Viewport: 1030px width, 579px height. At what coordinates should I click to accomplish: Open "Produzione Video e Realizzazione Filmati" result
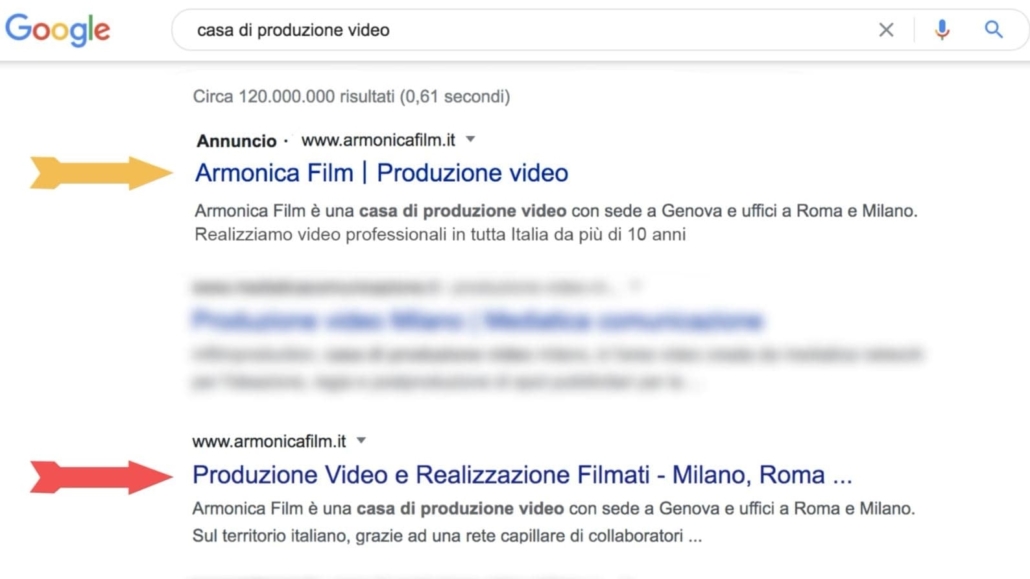pos(522,475)
